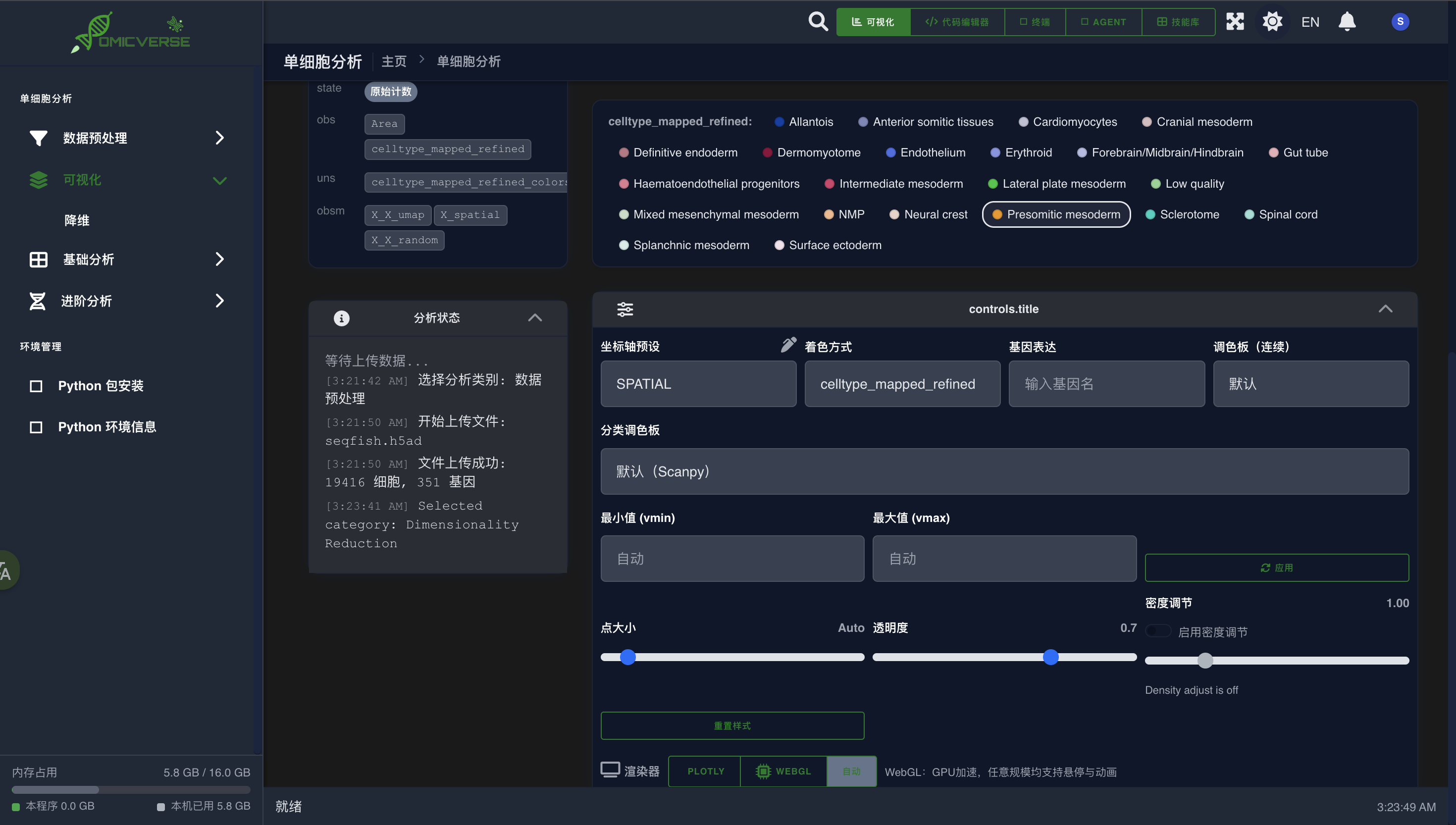This screenshot has height=825, width=1456.
Task: Enable the 启用密度调节 switch
Action: pyautogui.click(x=1158, y=631)
